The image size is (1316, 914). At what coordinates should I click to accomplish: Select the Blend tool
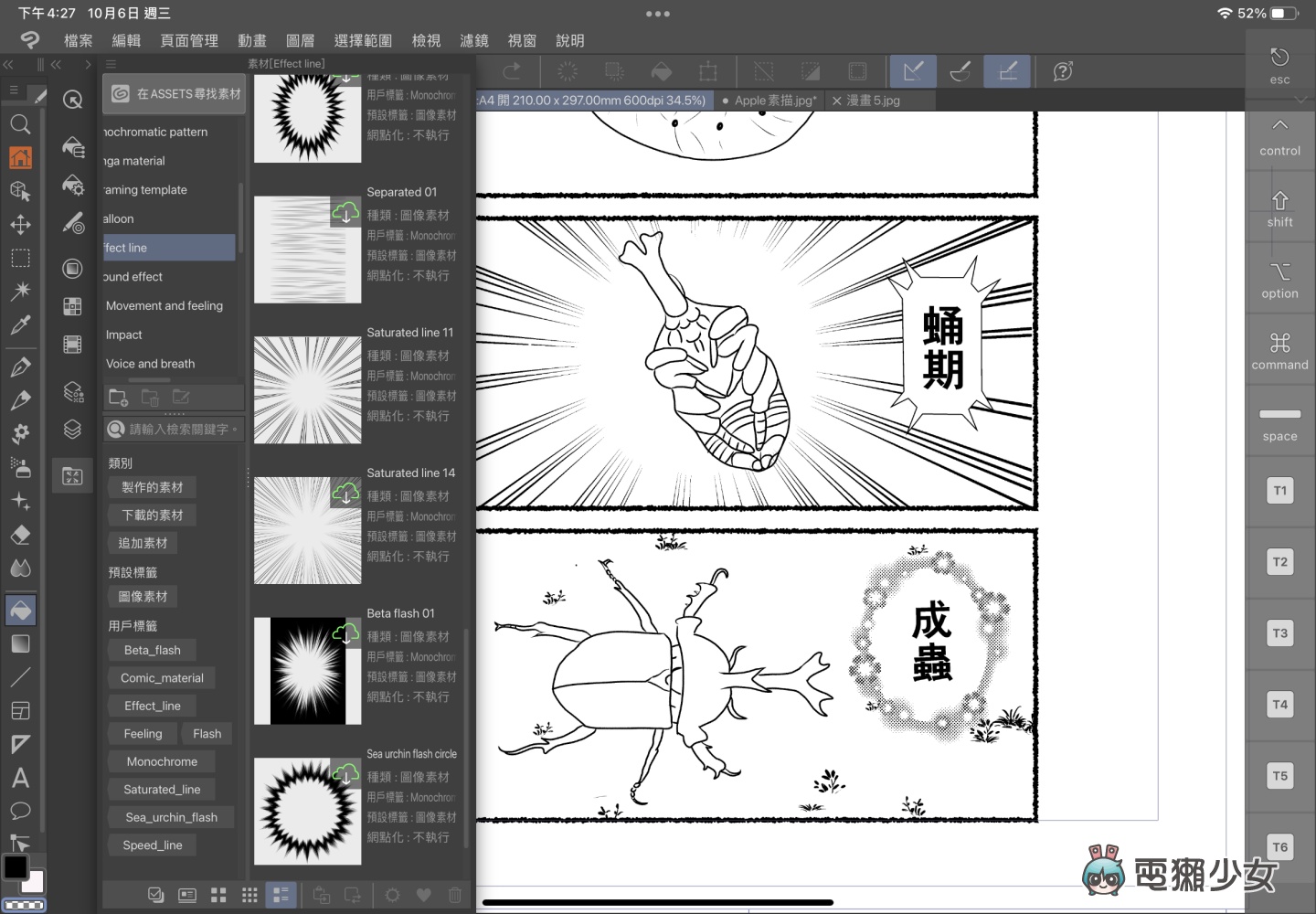click(20, 568)
